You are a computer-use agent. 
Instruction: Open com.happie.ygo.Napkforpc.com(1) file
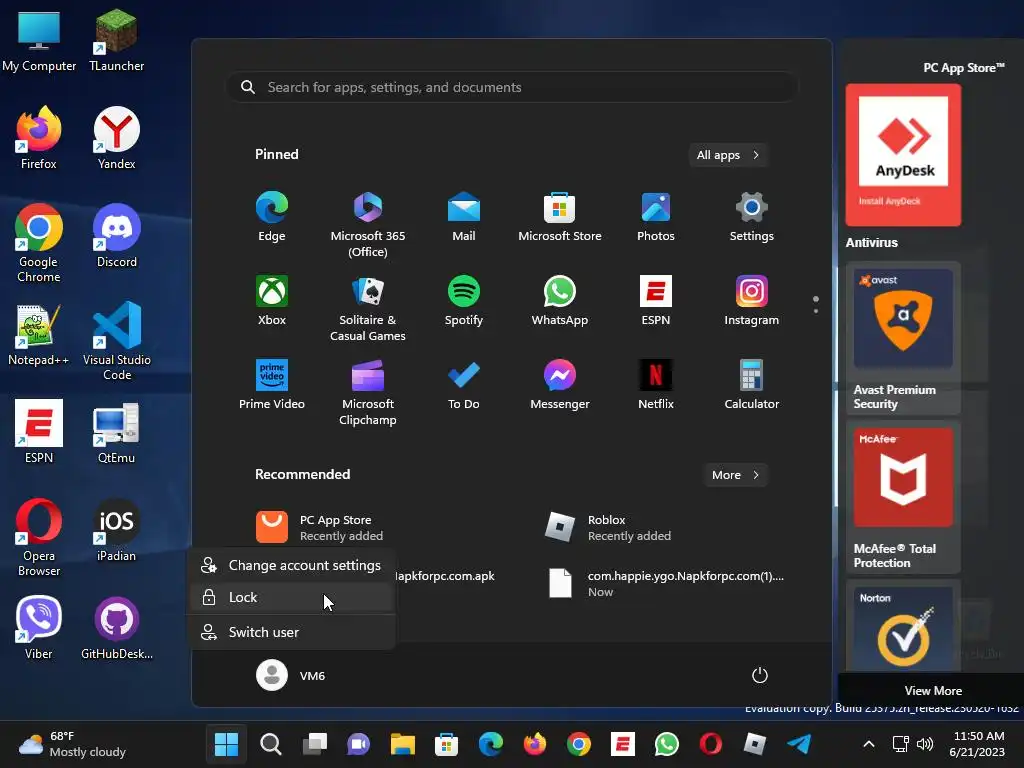[x=665, y=583]
